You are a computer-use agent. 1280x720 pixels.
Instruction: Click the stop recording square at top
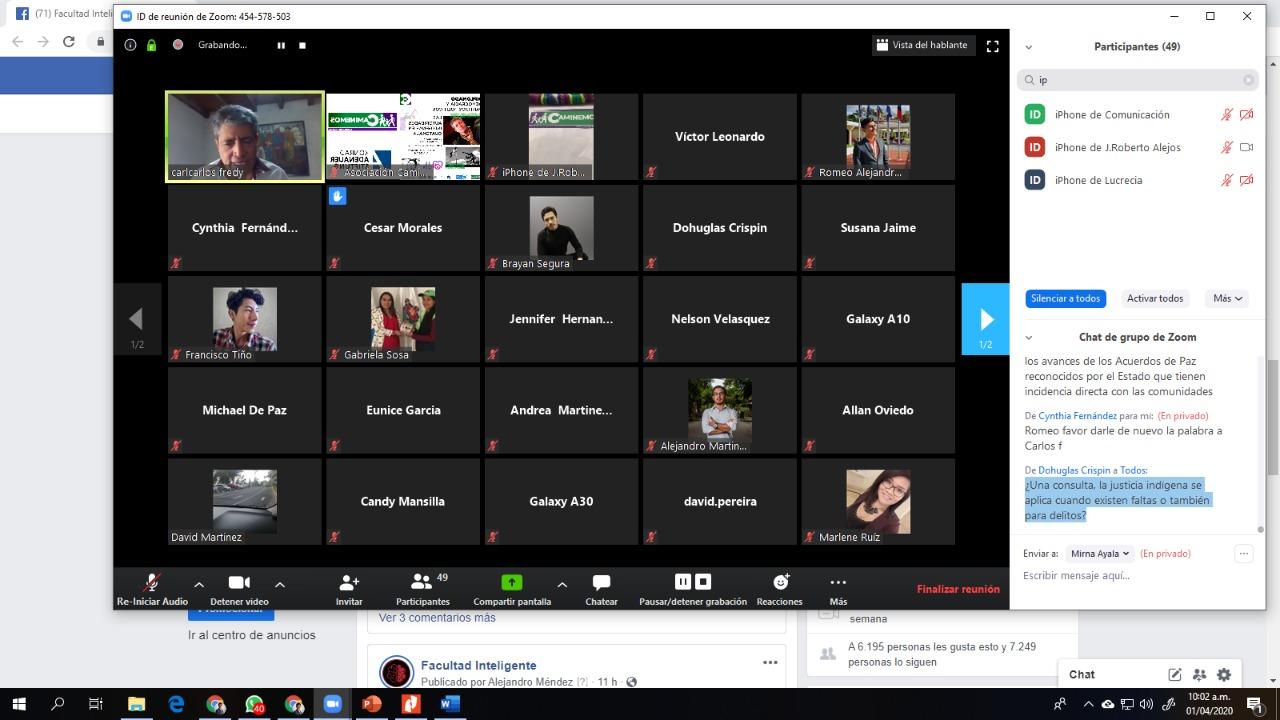[x=302, y=45]
